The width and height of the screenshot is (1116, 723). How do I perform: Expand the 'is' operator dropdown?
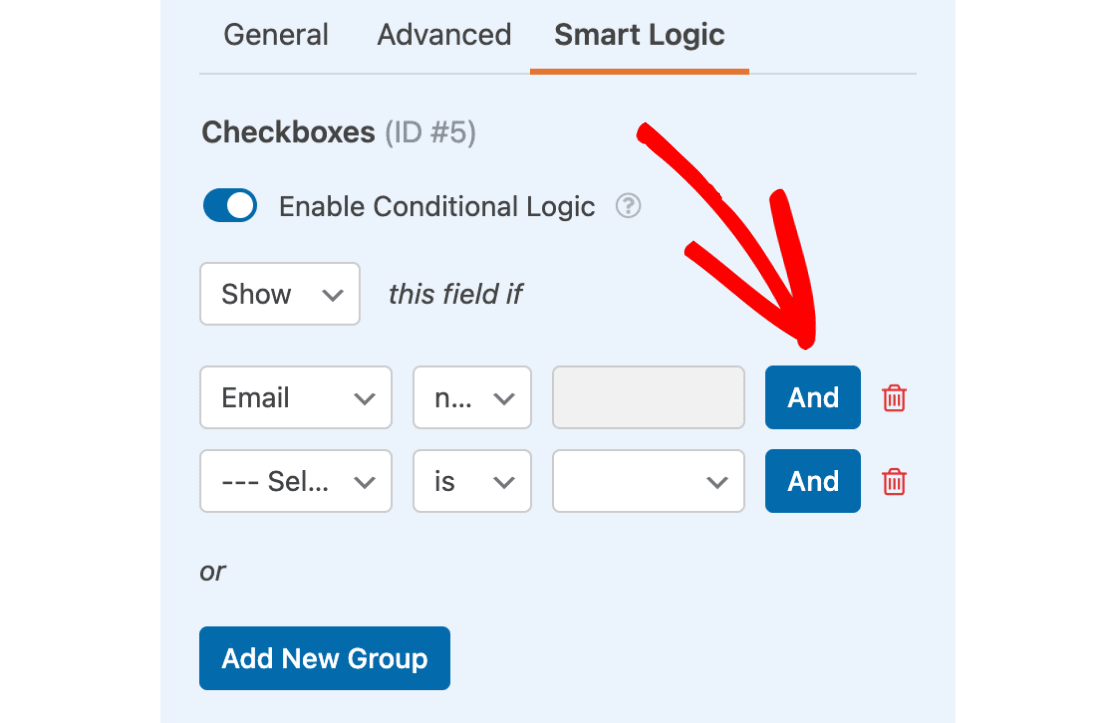coord(472,482)
